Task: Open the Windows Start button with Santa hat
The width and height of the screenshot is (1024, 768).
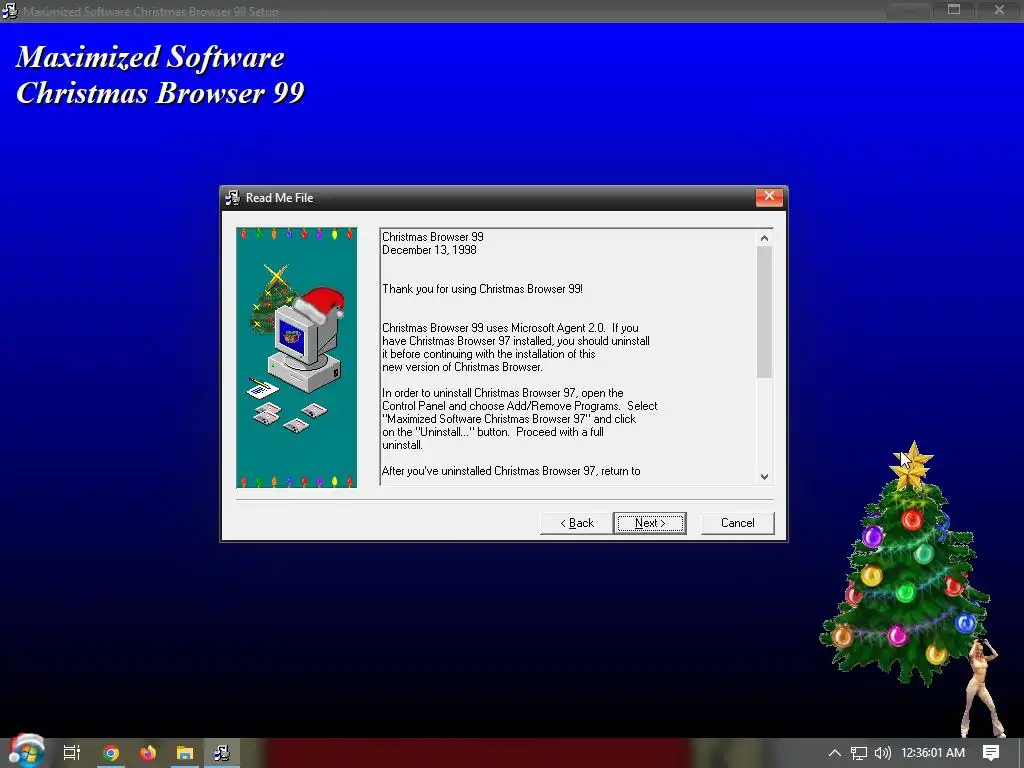Action: 25,752
